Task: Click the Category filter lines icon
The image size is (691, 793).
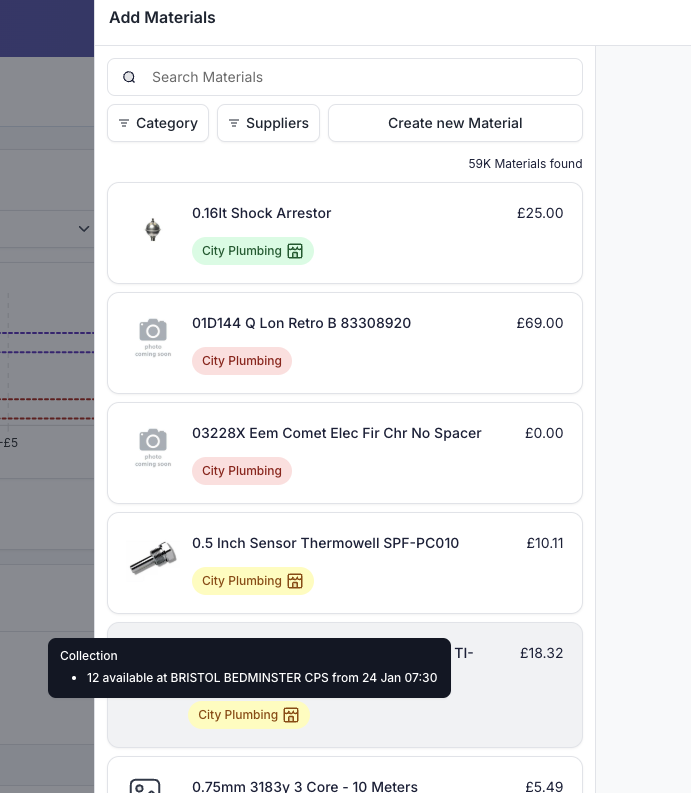Action: pos(124,123)
